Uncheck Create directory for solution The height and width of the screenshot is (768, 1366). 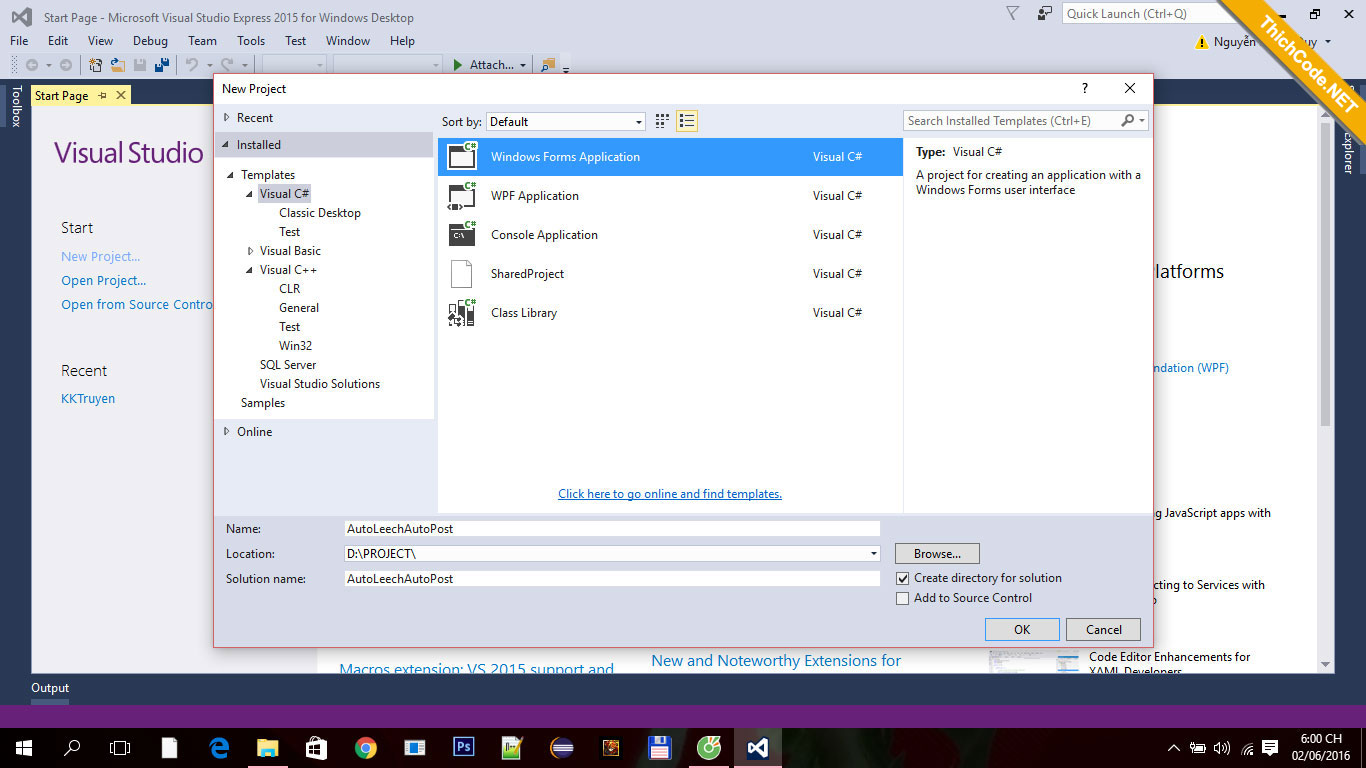click(903, 578)
